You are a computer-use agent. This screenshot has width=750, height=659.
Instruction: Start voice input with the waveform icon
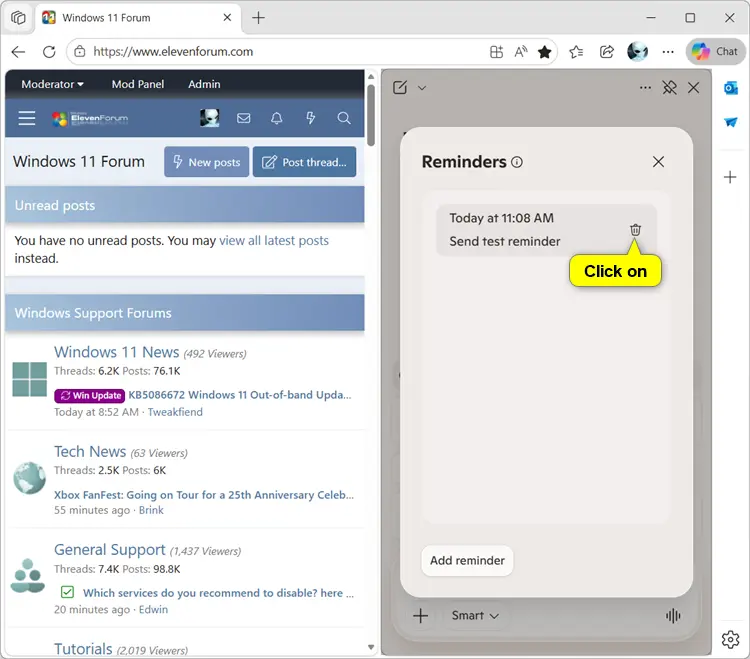coord(673,616)
